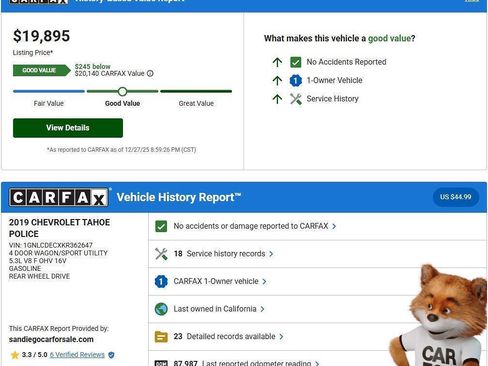Click the US $44.99 price button

point(456,197)
